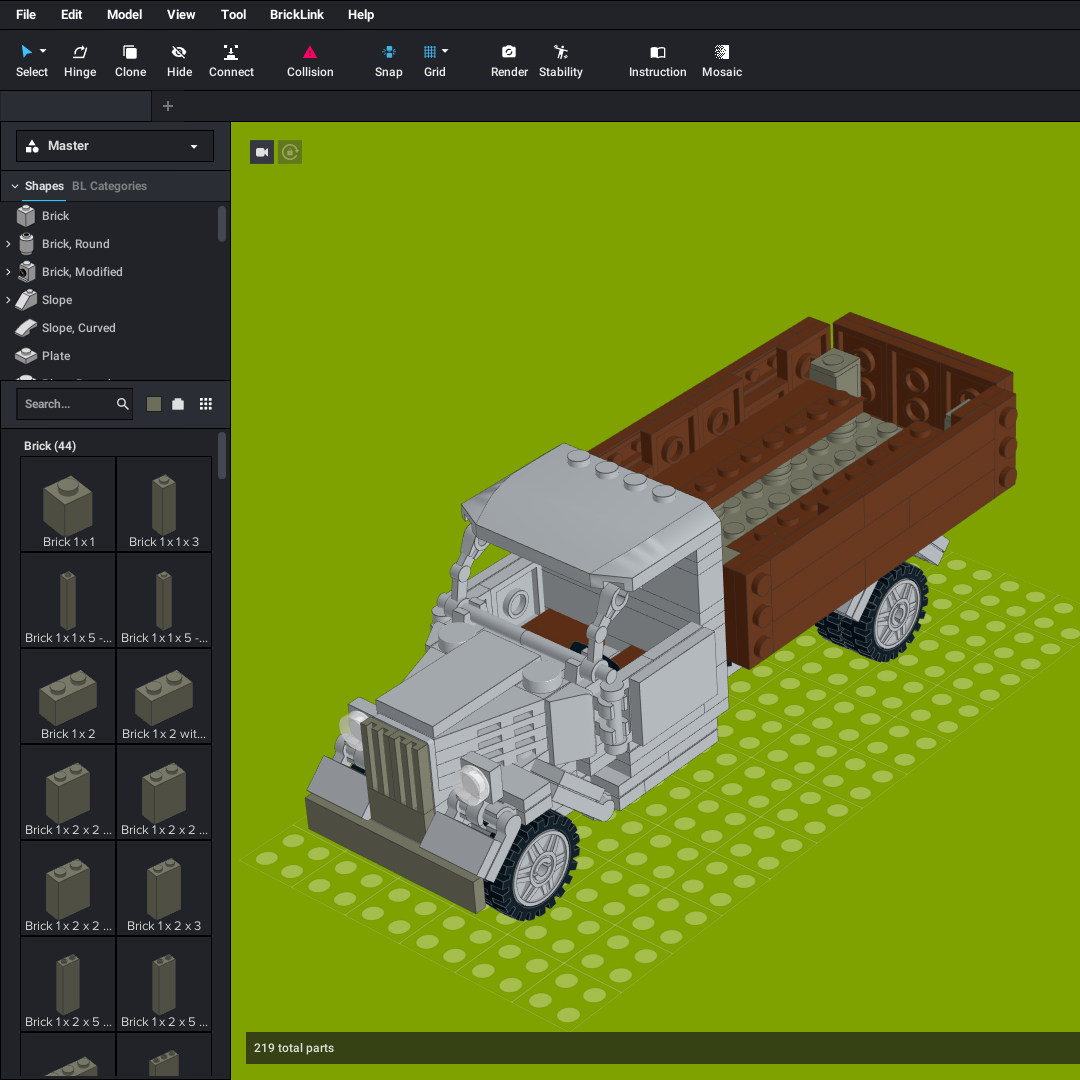Add a new tab with plus button
The height and width of the screenshot is (1080, 1080).
[x=168, y=106]
